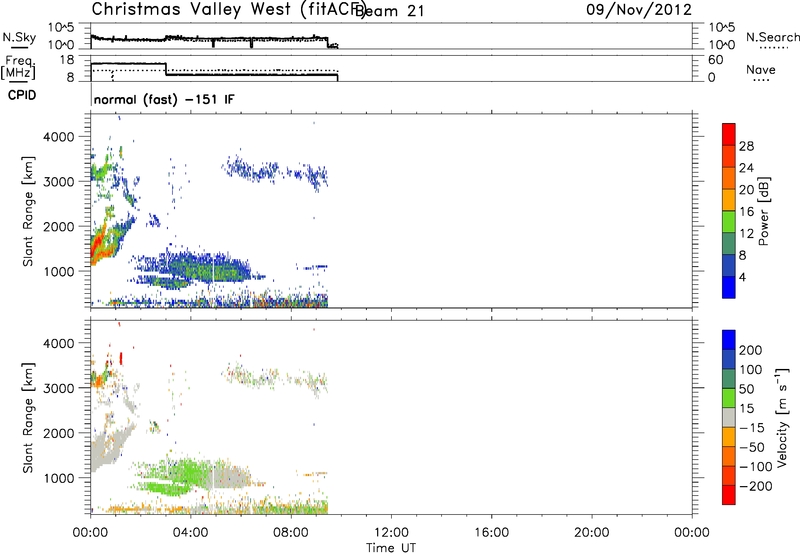Pick the yellow-orange 16–20 dB power swatch
This screenshot has width=800, height=554.
729,200
